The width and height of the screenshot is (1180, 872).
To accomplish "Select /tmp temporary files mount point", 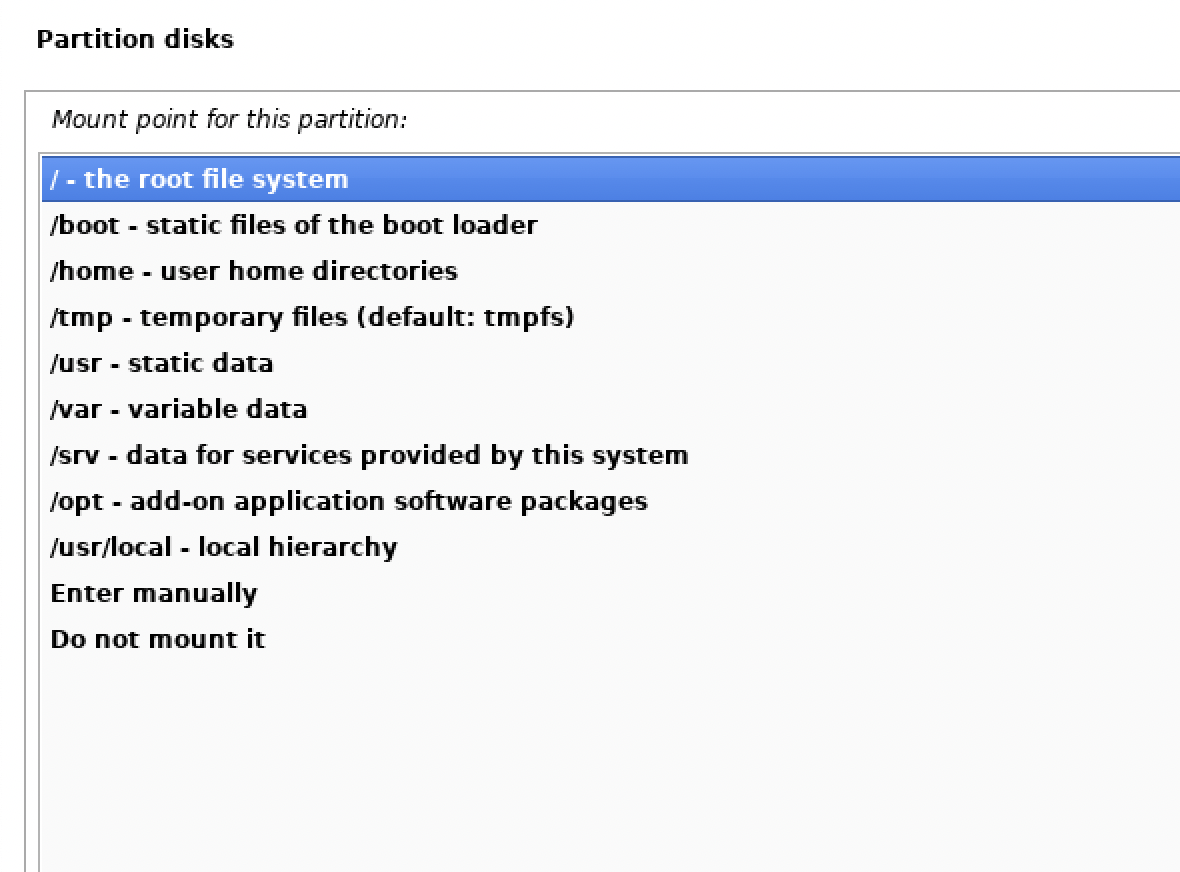I will coord(311,318).
